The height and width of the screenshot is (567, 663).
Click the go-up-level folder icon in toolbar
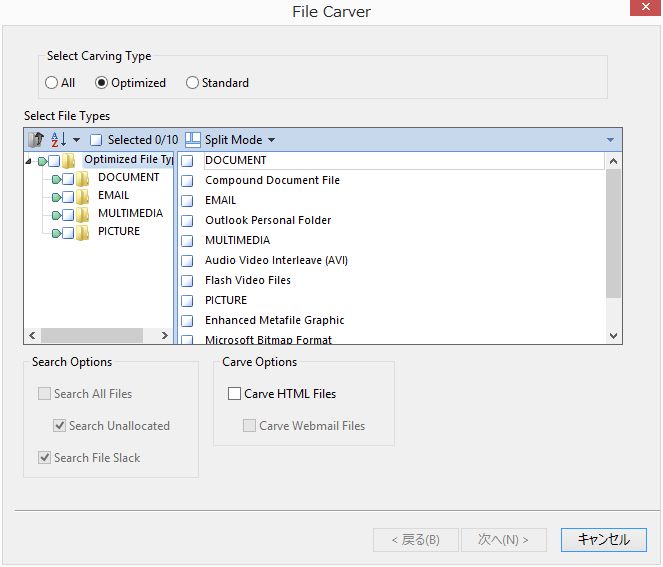[36, 139]
